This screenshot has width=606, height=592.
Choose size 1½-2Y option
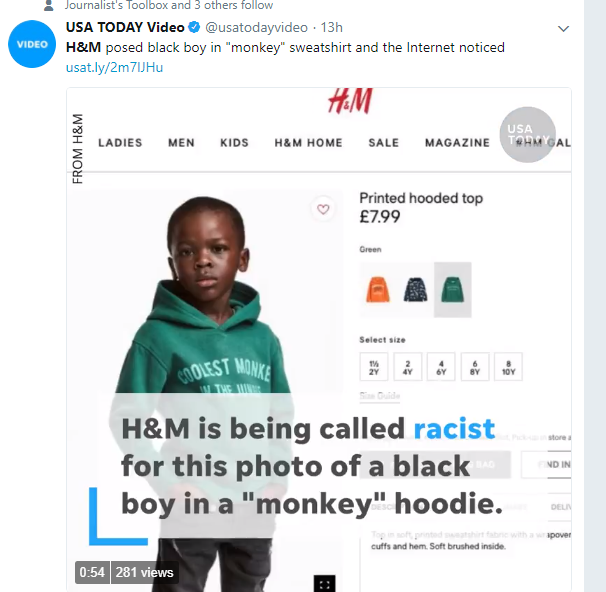pyautogui.click(x=373, y=366)
